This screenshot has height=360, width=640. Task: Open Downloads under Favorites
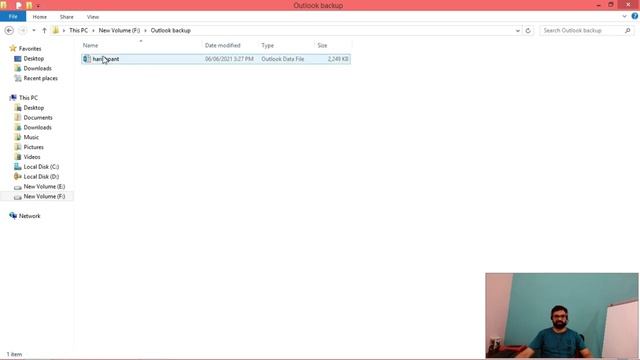click(x=38, y=68)
